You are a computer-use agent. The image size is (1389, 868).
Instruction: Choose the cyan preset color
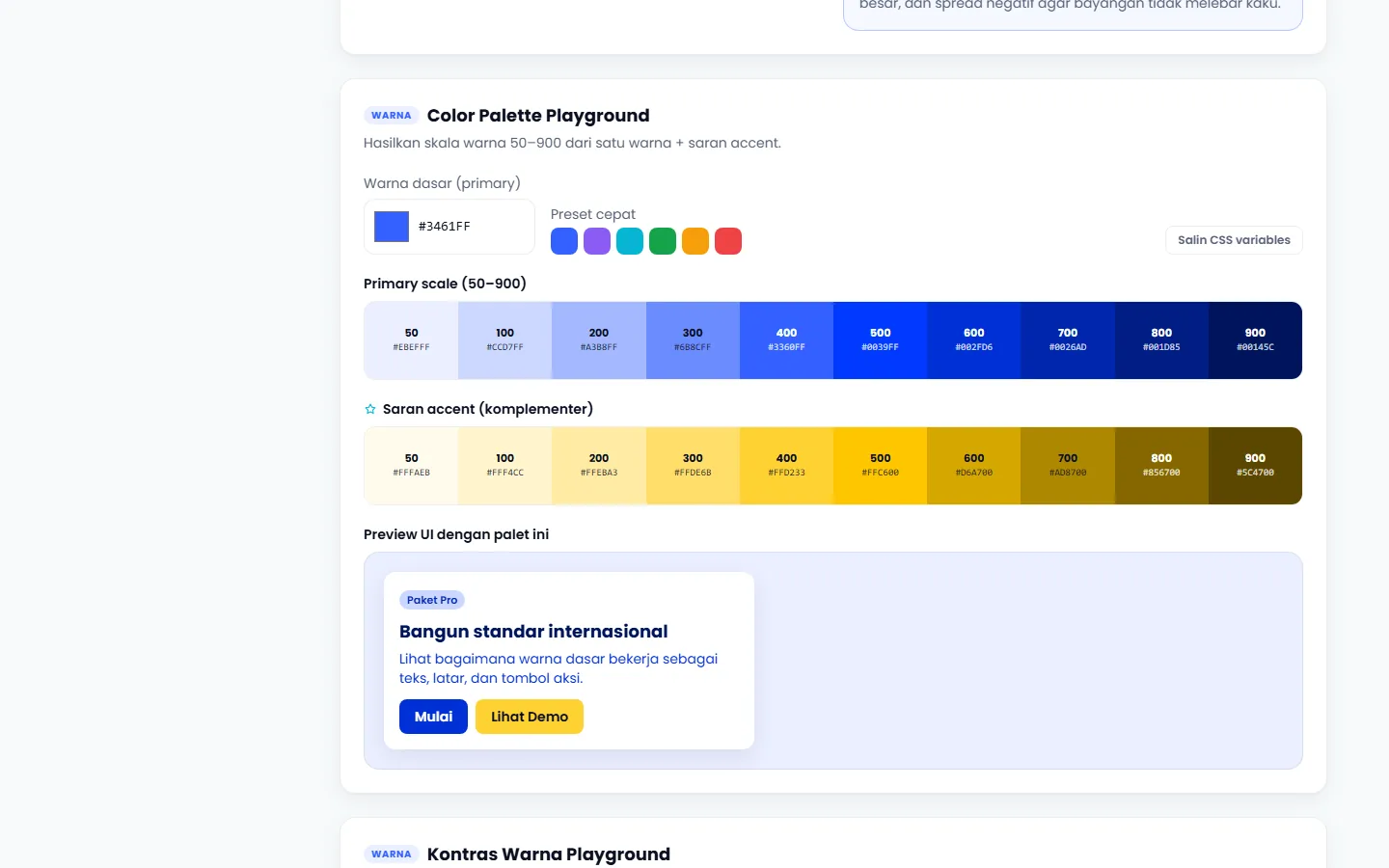click(x=630, y=241)
